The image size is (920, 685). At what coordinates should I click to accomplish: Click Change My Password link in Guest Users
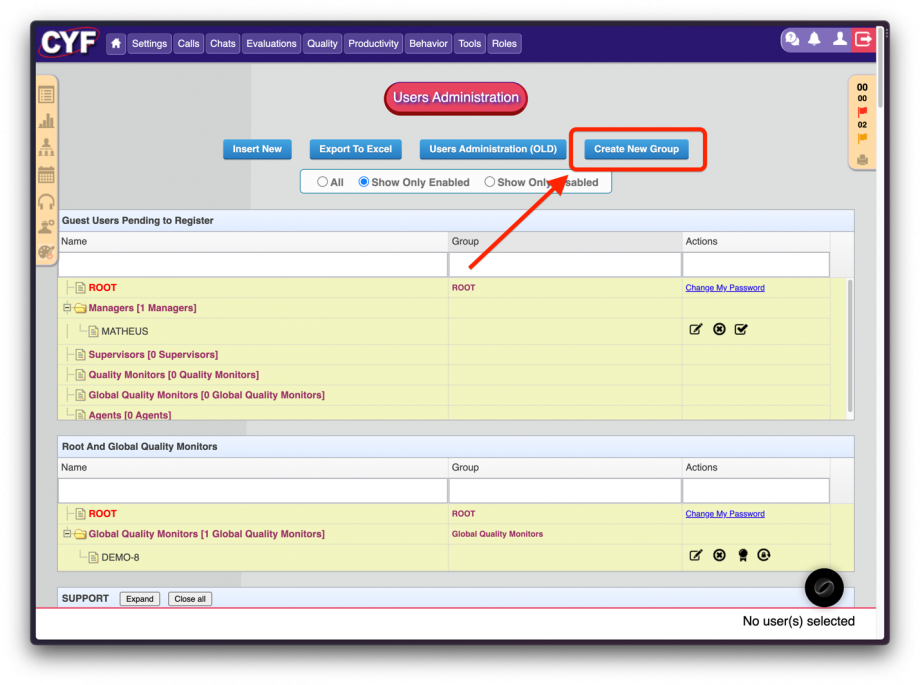tap(724, 288)
